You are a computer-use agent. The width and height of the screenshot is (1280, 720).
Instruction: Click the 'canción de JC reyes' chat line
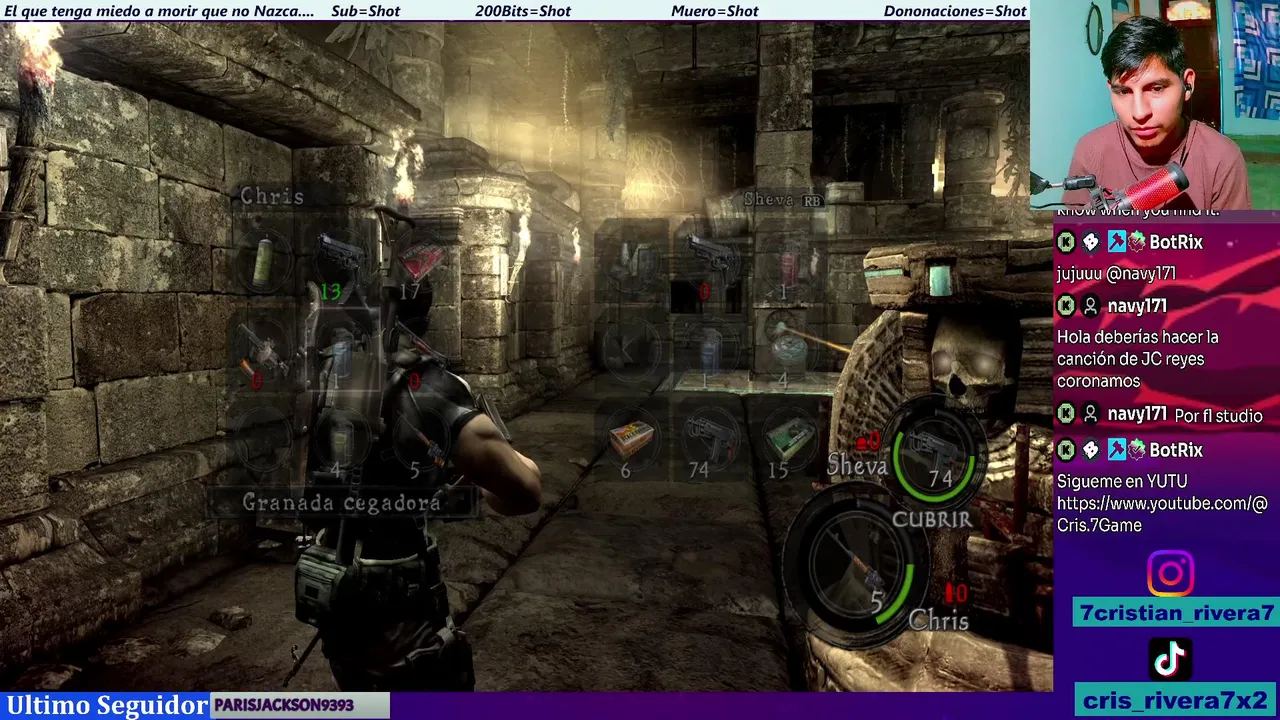click(1131, 359)
